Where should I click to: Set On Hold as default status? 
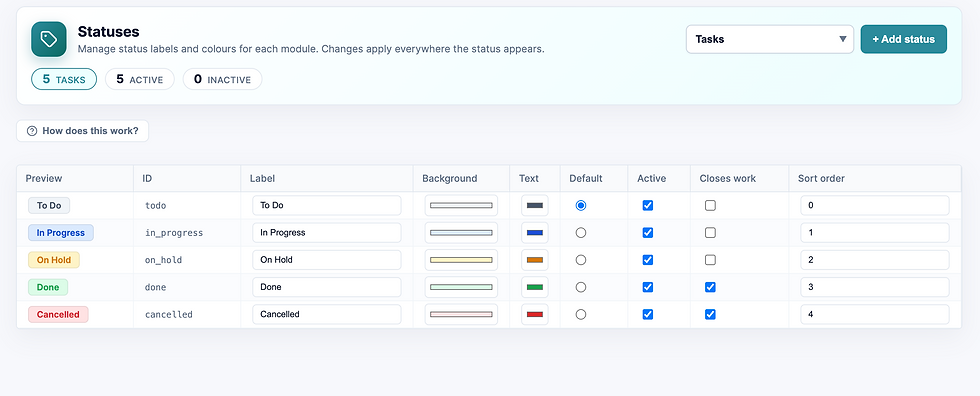click(x=581, y=260)
